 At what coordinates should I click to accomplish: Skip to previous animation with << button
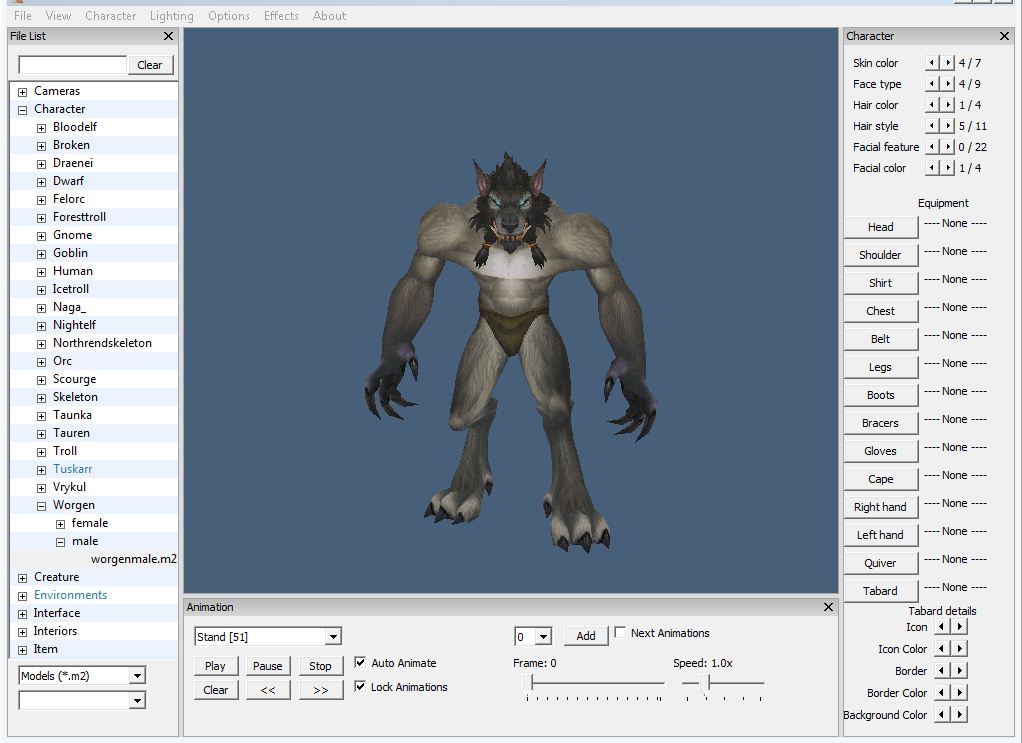268,690
